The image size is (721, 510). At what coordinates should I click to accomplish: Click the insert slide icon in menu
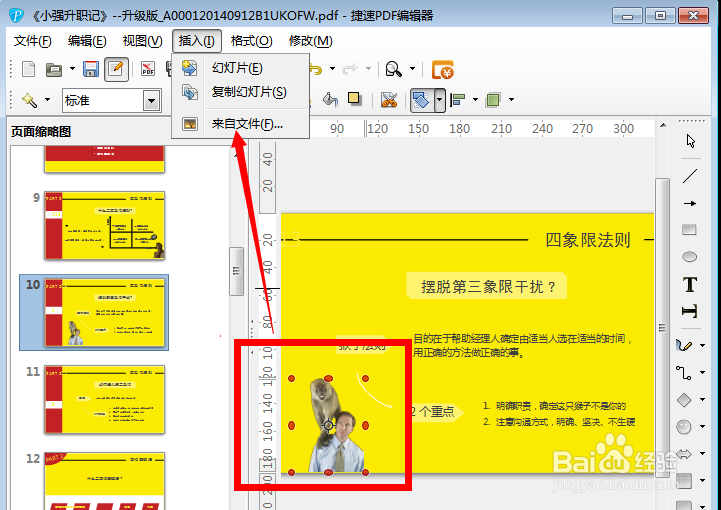click(x=189, y=68)
